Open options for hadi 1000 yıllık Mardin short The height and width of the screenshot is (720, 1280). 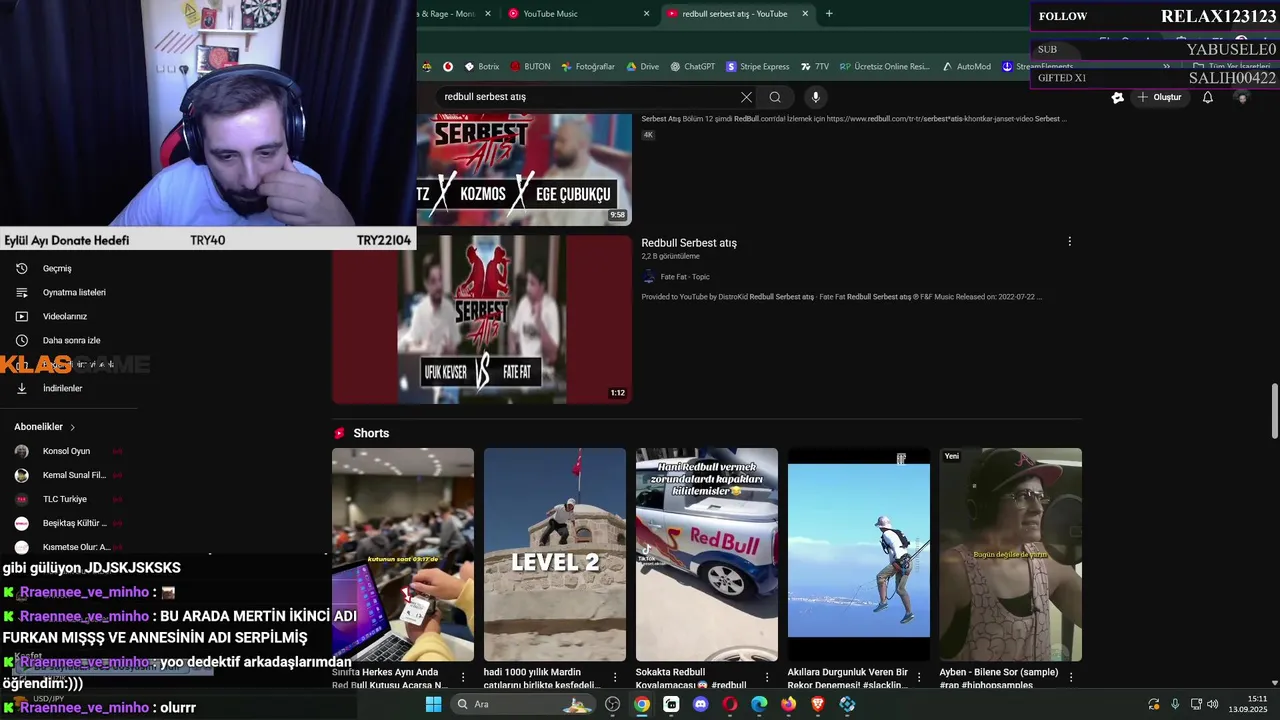pos(615,677)
